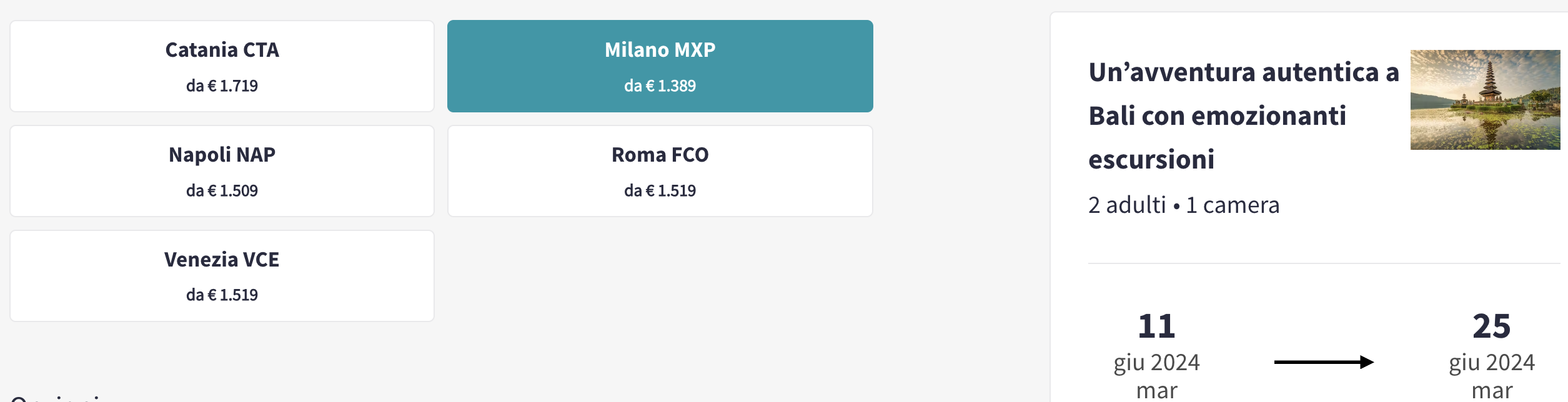This screenshot has width=1568, height=402.
Task: Select the highlighted Milano MXP option
Action: 660,66
